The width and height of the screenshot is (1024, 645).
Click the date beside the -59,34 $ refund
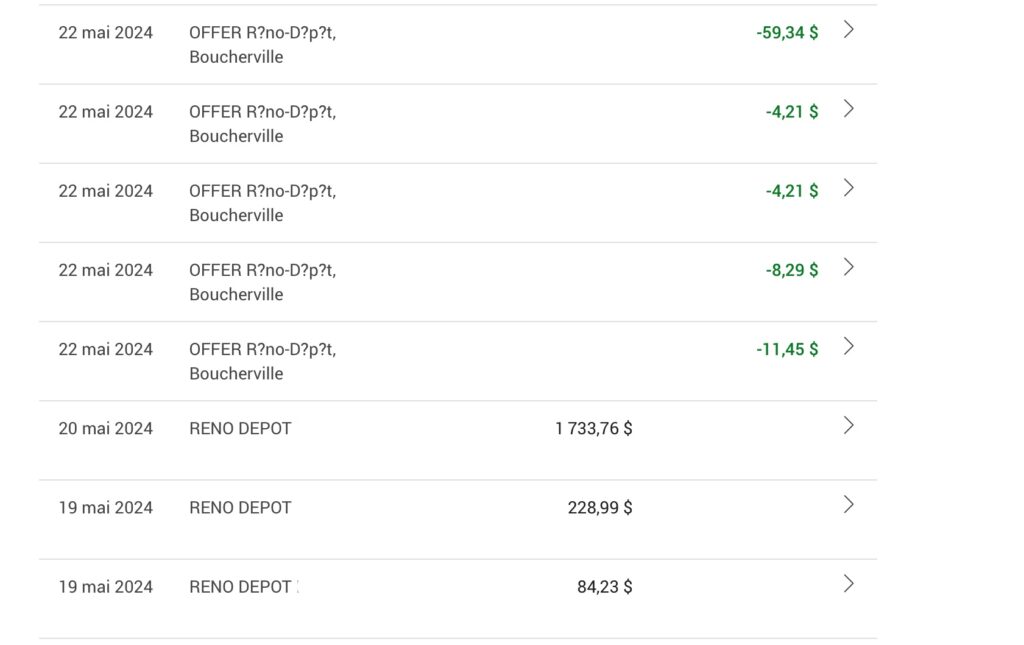(106, 32)
